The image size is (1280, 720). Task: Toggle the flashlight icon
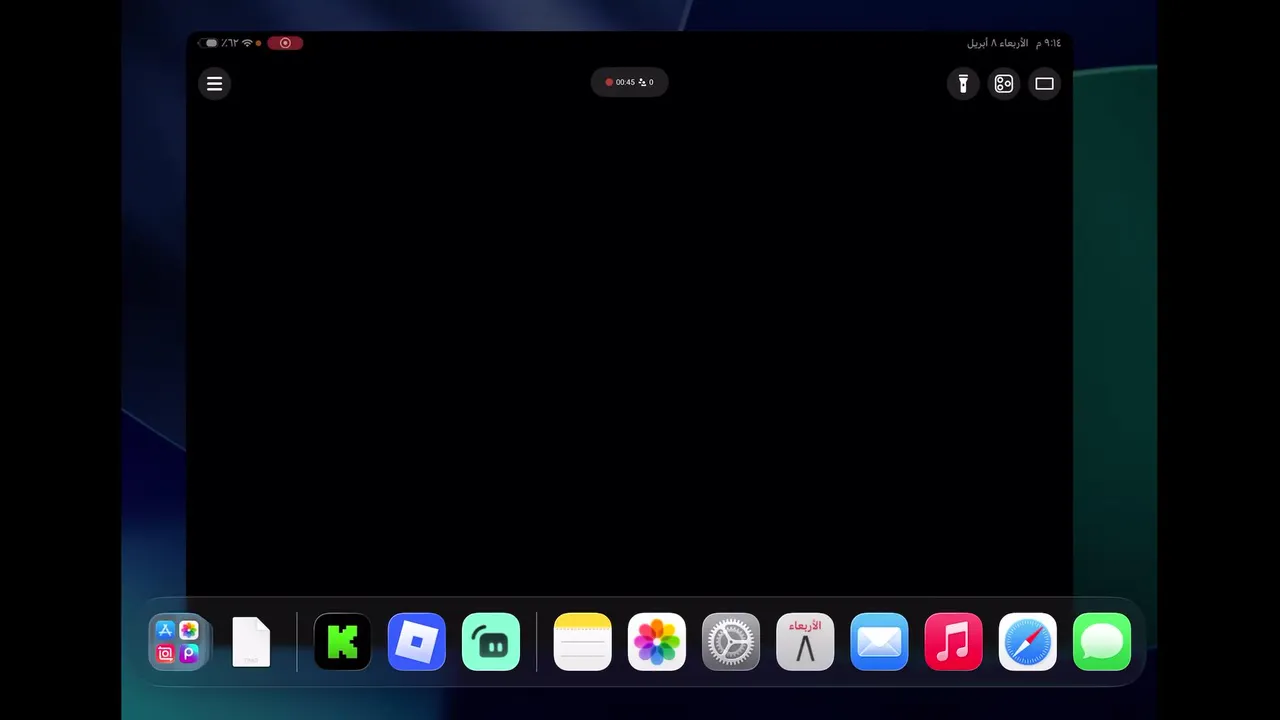click(963, 84)
